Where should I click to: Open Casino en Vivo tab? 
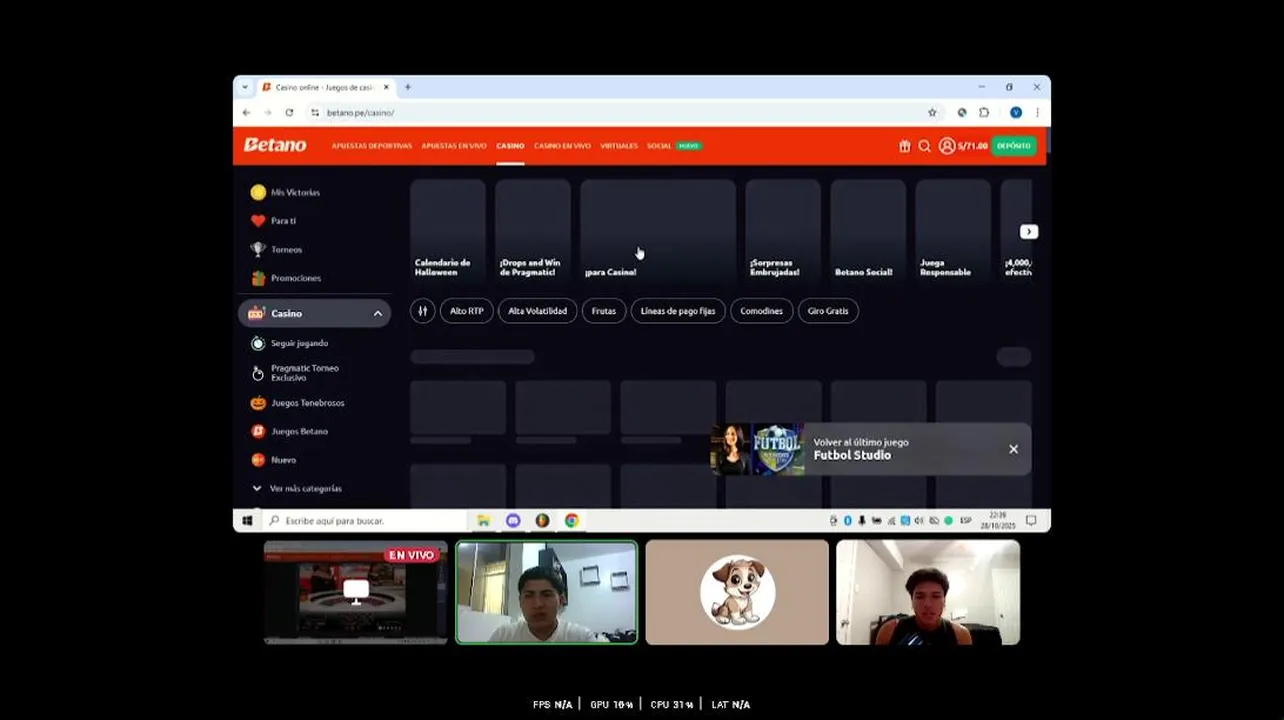tap(562, 146)
